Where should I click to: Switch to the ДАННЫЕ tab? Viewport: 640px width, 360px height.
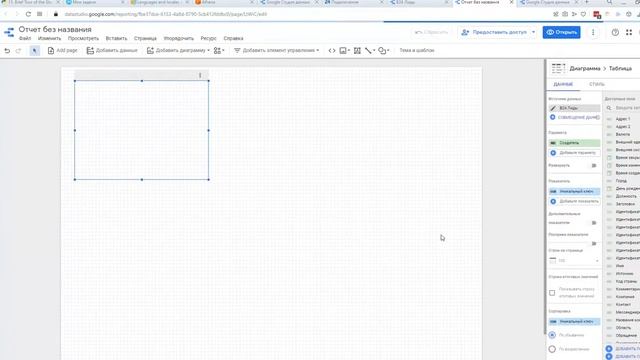tap(563, 84)
